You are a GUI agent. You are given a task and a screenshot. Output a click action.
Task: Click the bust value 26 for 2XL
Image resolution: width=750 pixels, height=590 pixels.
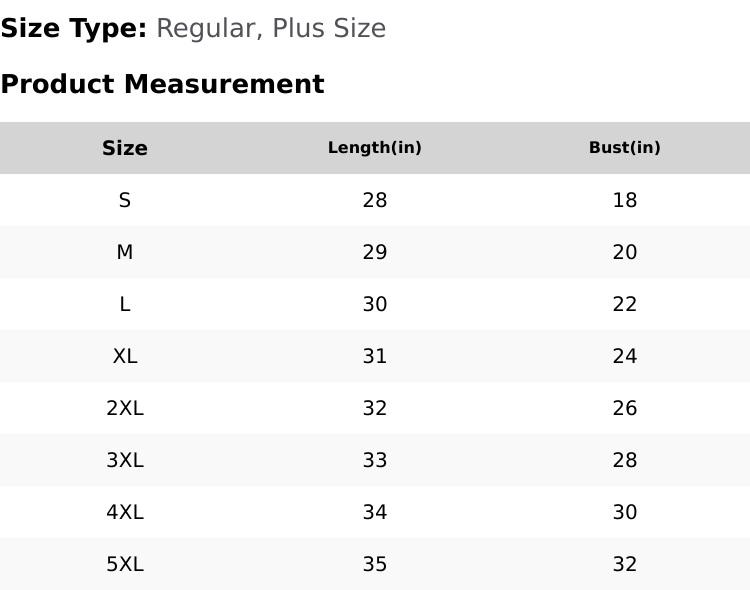tap(625, 408)
